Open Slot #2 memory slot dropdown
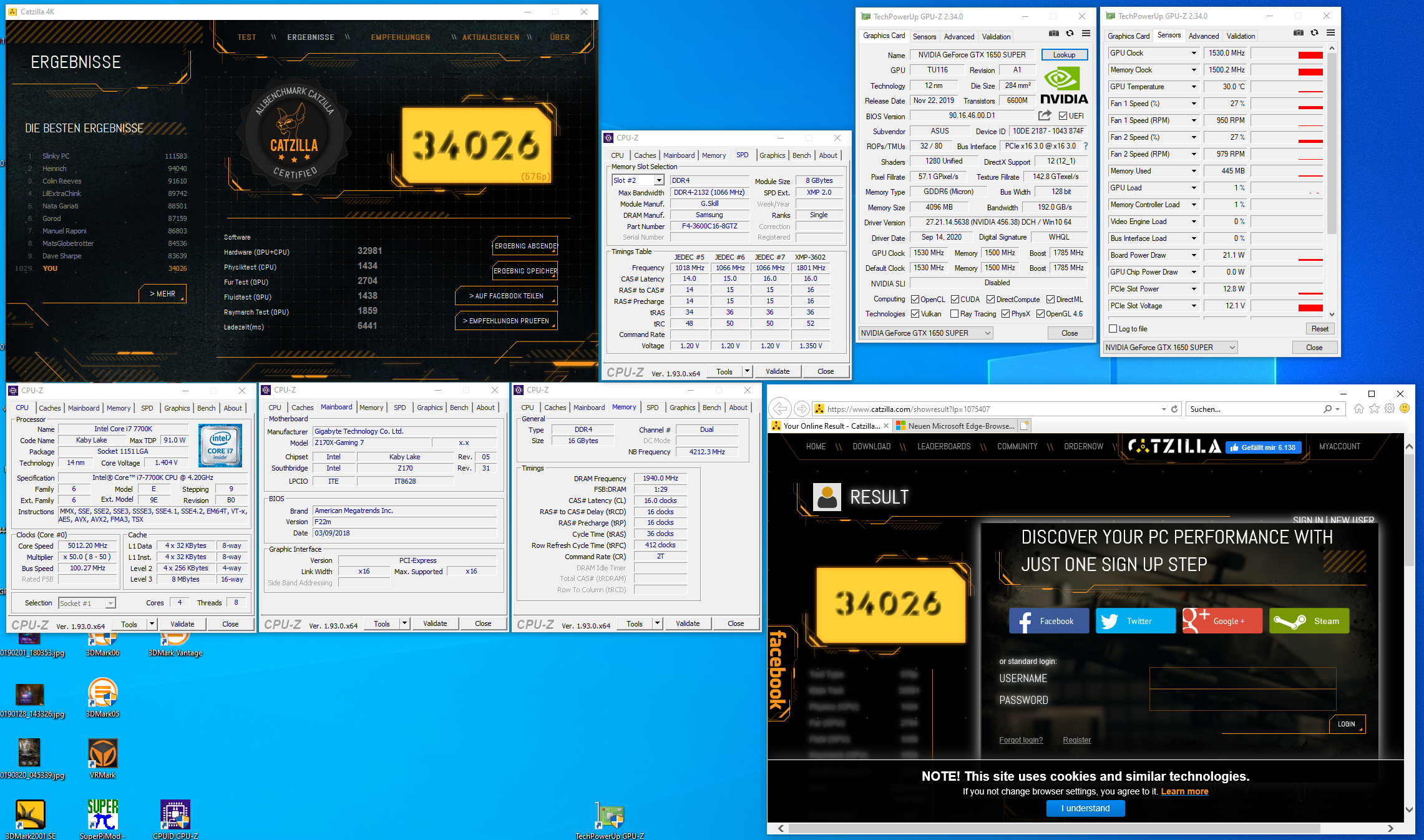This screenshot has height=840, width=1424. pos(638,180)
